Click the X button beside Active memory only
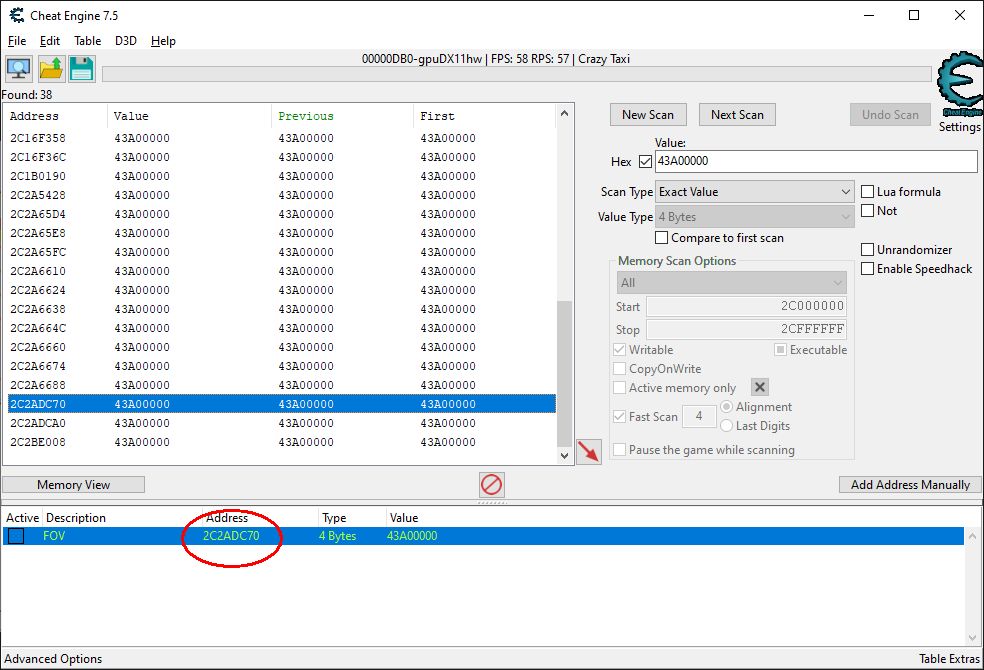Image resolution: width=984 pixels, height=670 pixels. [759, 387]
